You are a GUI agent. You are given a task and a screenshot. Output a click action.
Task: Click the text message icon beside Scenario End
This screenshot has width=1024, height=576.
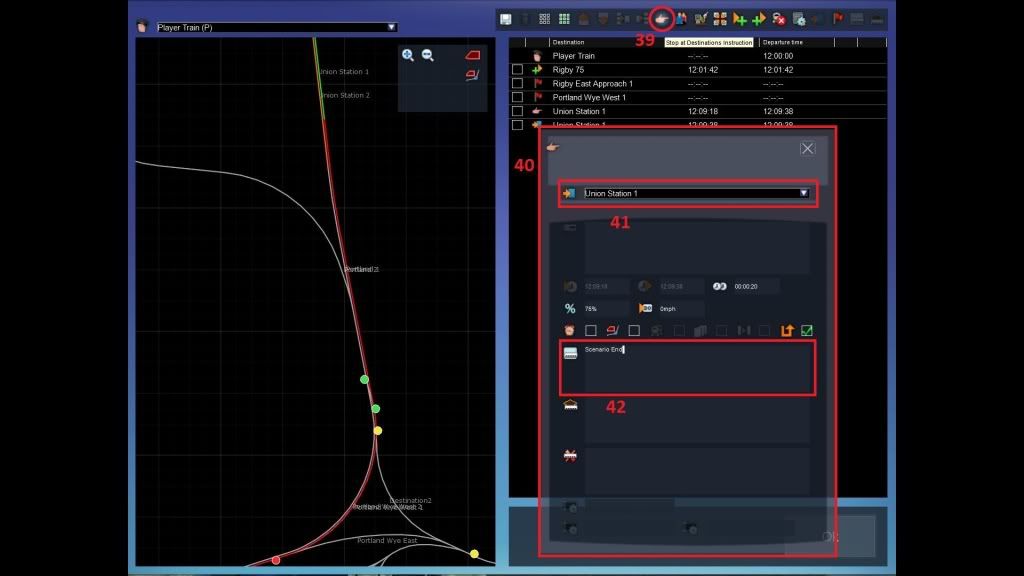pyautogui.click(x=570, y=353)
